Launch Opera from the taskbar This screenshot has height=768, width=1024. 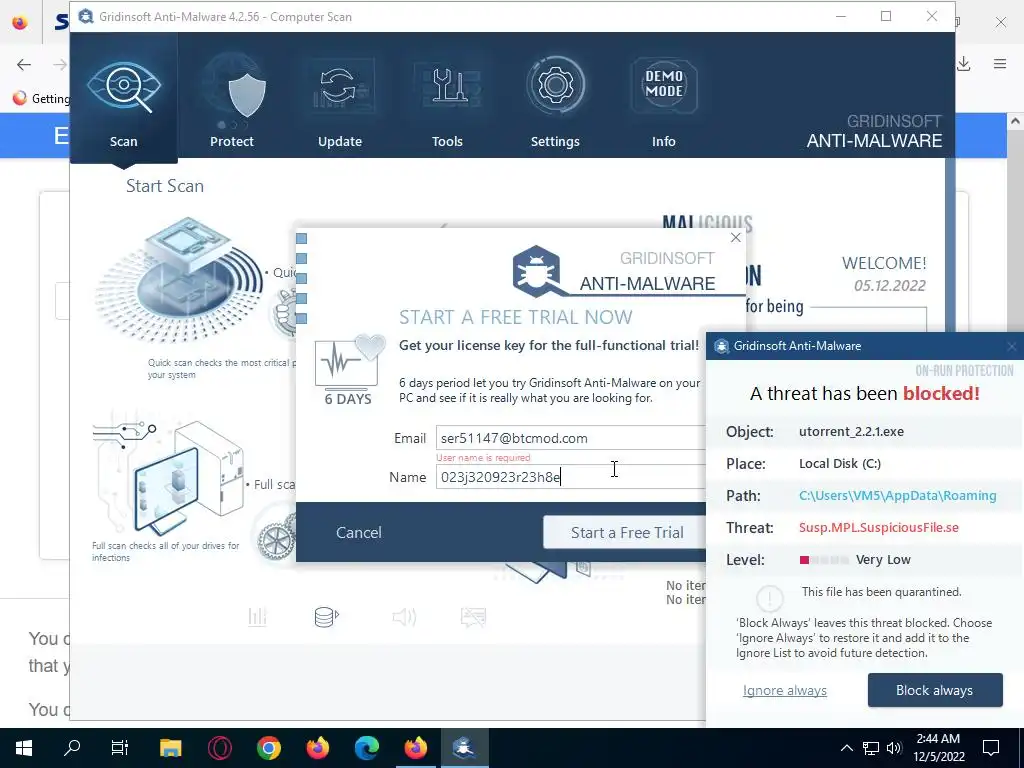point(219,748)
